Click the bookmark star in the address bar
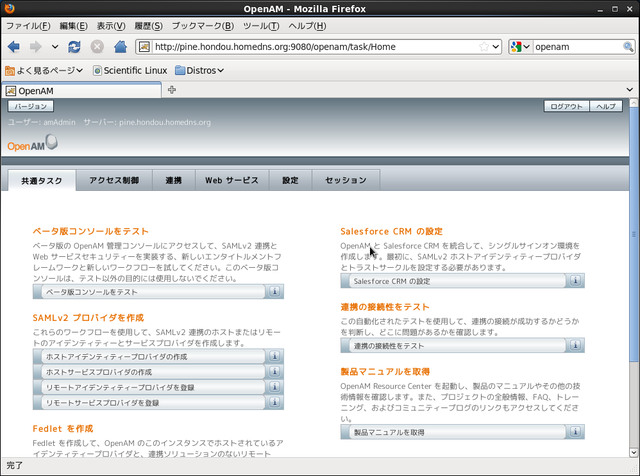 pos(484,47)
